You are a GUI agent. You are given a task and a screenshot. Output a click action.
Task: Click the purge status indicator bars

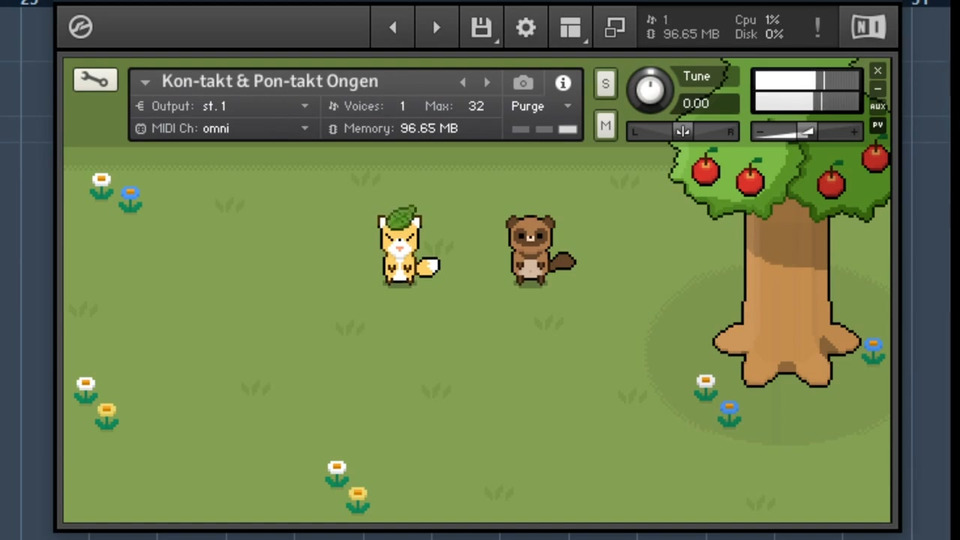pyautogui.click(x=544, y=129)
